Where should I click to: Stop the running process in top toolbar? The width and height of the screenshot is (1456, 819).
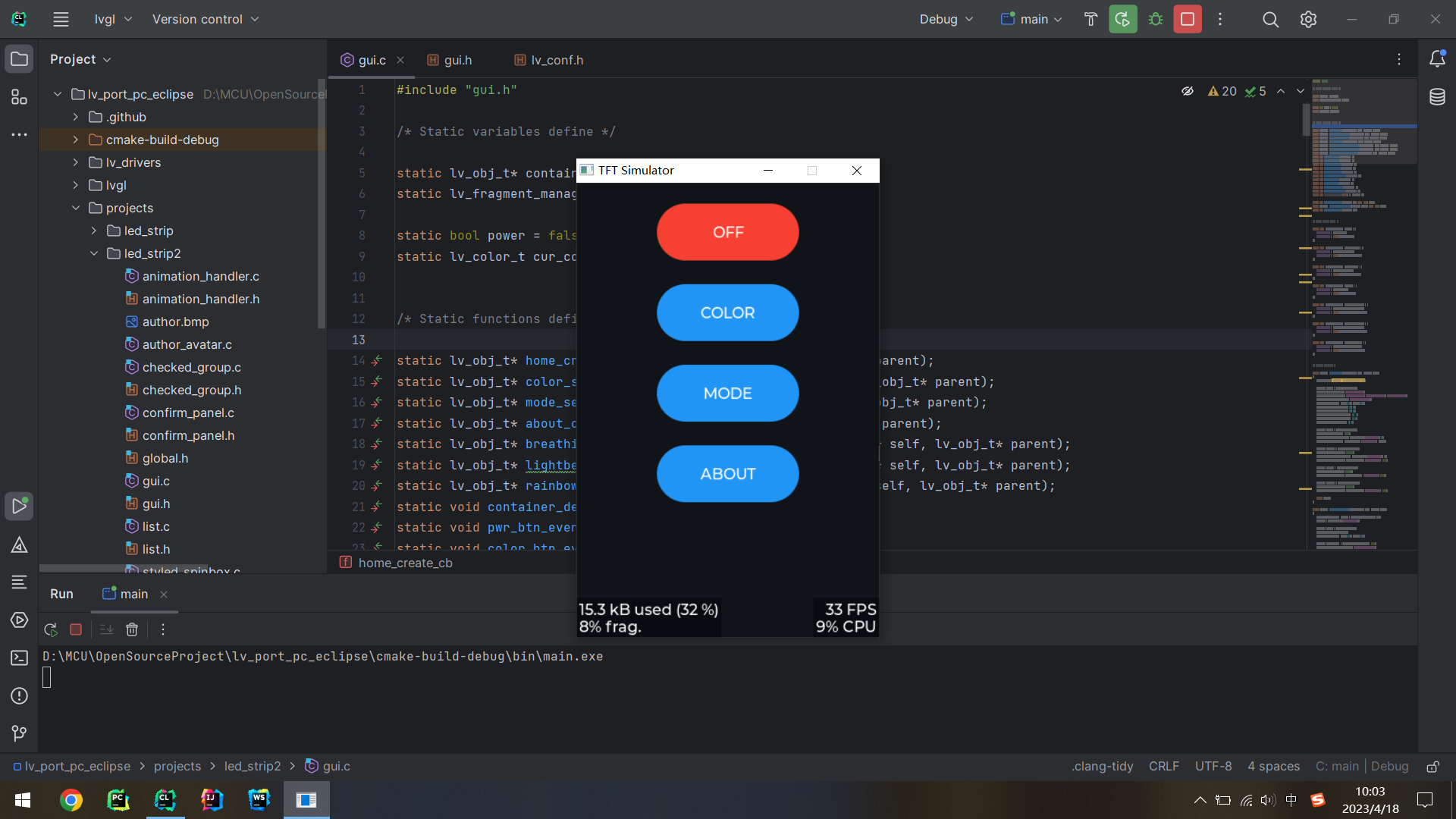[1188, 19]
